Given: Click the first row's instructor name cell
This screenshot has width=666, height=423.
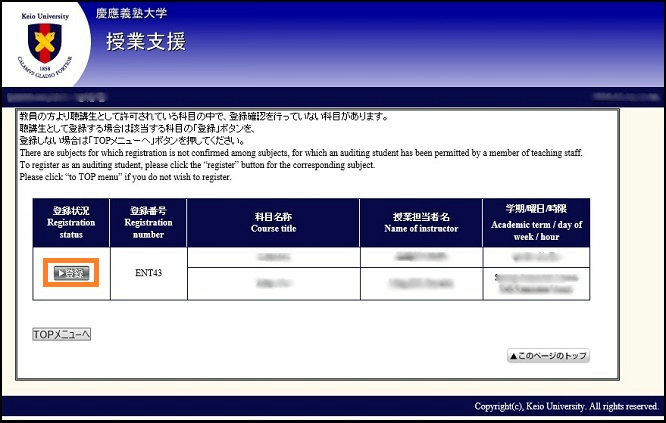Looking at the screenshot, I should coord(418,257).
